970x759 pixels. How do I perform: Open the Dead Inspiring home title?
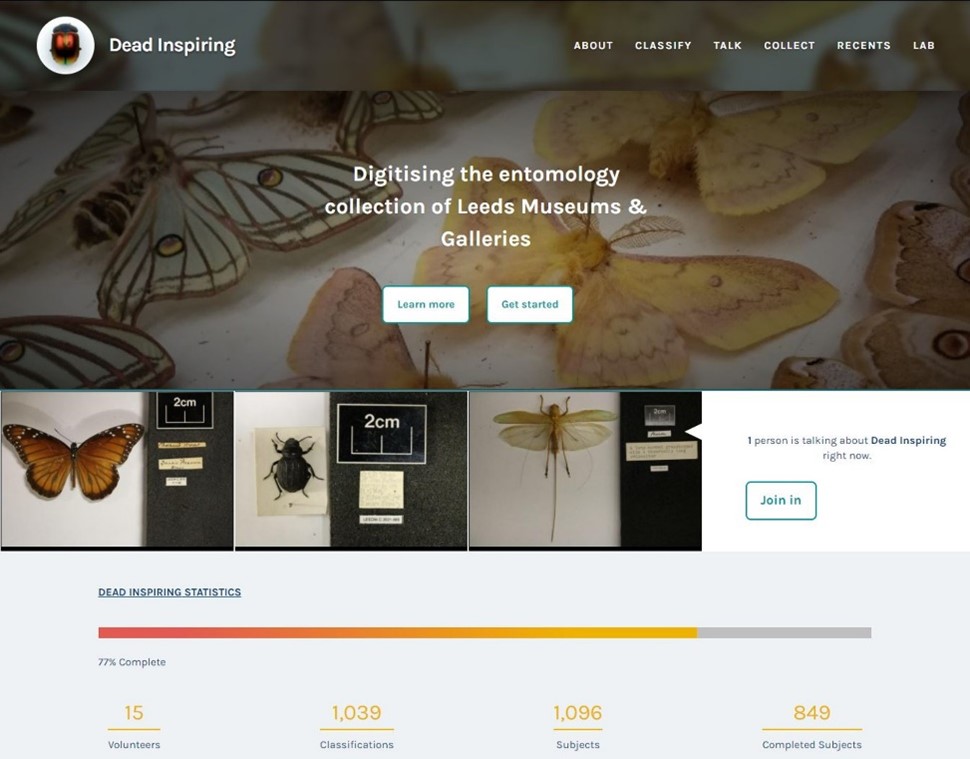point(172,45)
